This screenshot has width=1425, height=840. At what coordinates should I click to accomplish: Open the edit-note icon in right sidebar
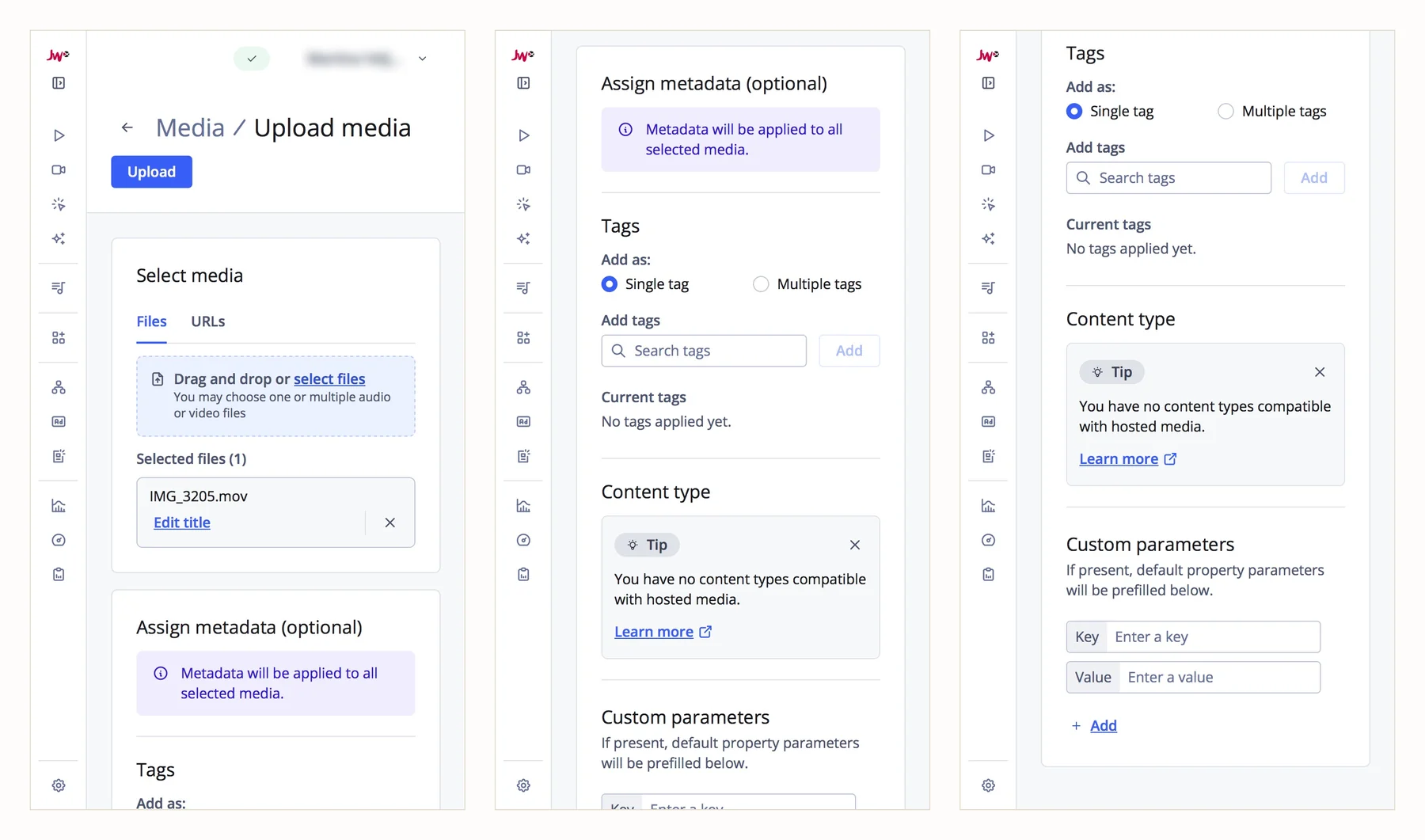[x=988, y=456]
